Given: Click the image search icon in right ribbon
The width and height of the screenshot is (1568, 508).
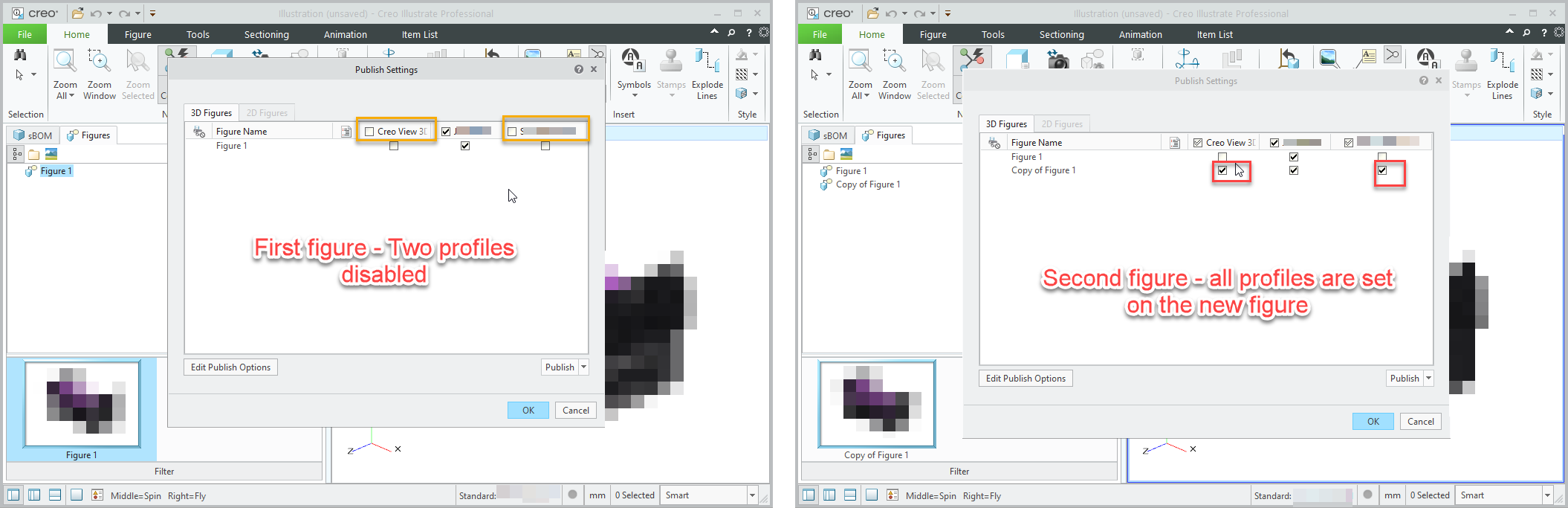Looking at the screenshot, I should 1329,59.
